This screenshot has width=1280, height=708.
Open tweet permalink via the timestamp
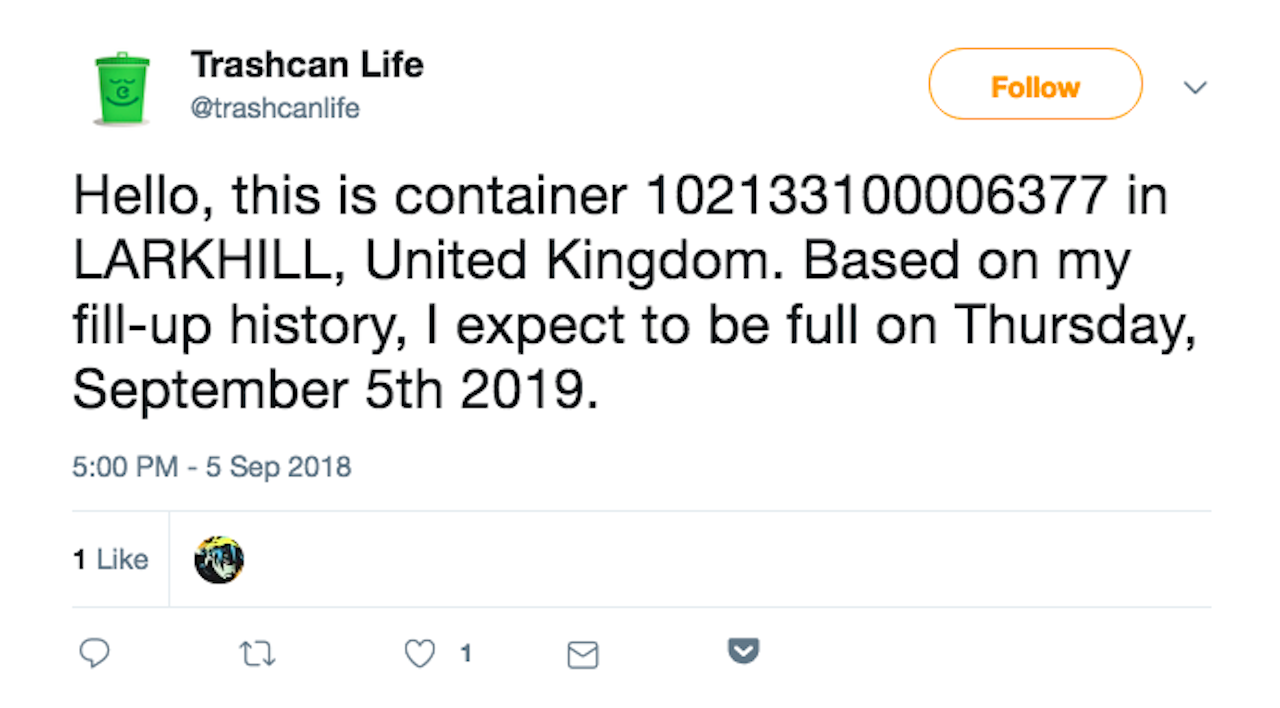211,467
